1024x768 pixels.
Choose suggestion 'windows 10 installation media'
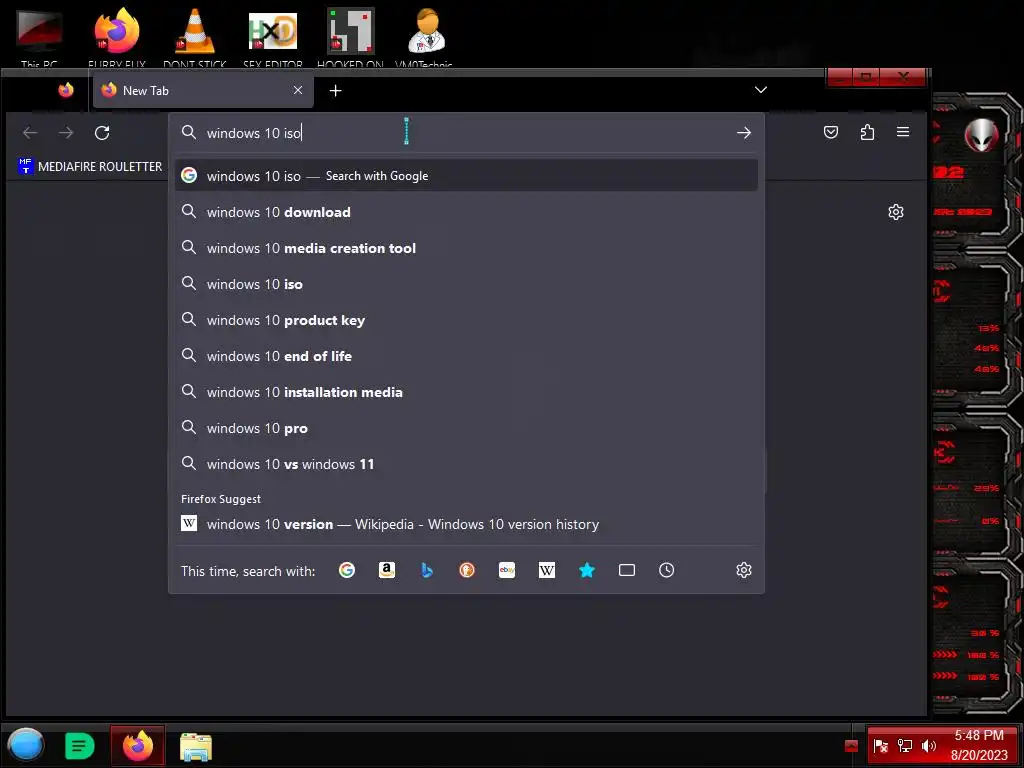466,392
